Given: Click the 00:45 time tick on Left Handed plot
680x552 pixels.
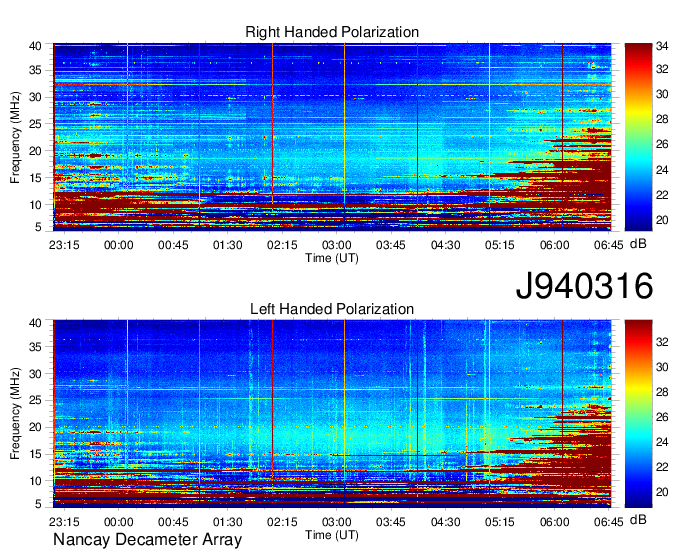Looking at the screenshot, I should pos(173,522).
